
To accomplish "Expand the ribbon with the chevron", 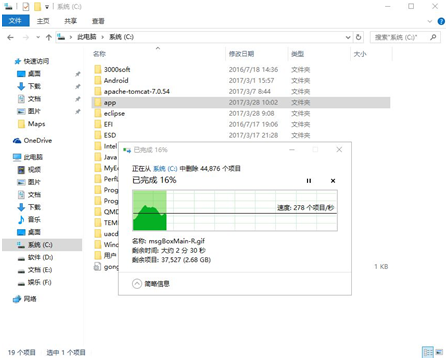I will coord(430,21).
